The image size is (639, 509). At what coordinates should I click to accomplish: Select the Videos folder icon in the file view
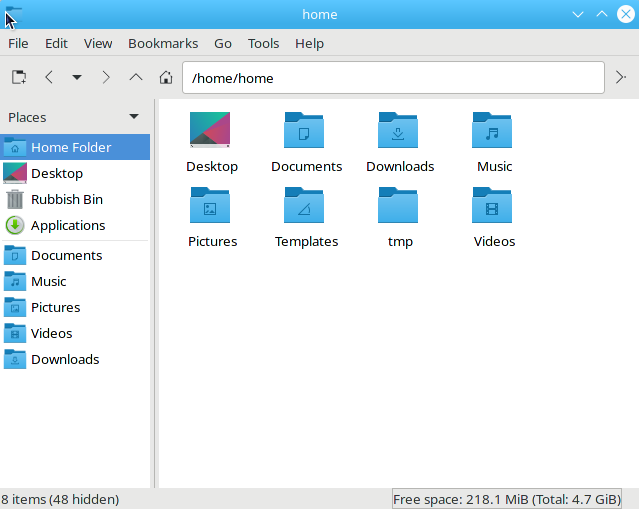pos(492,205)
